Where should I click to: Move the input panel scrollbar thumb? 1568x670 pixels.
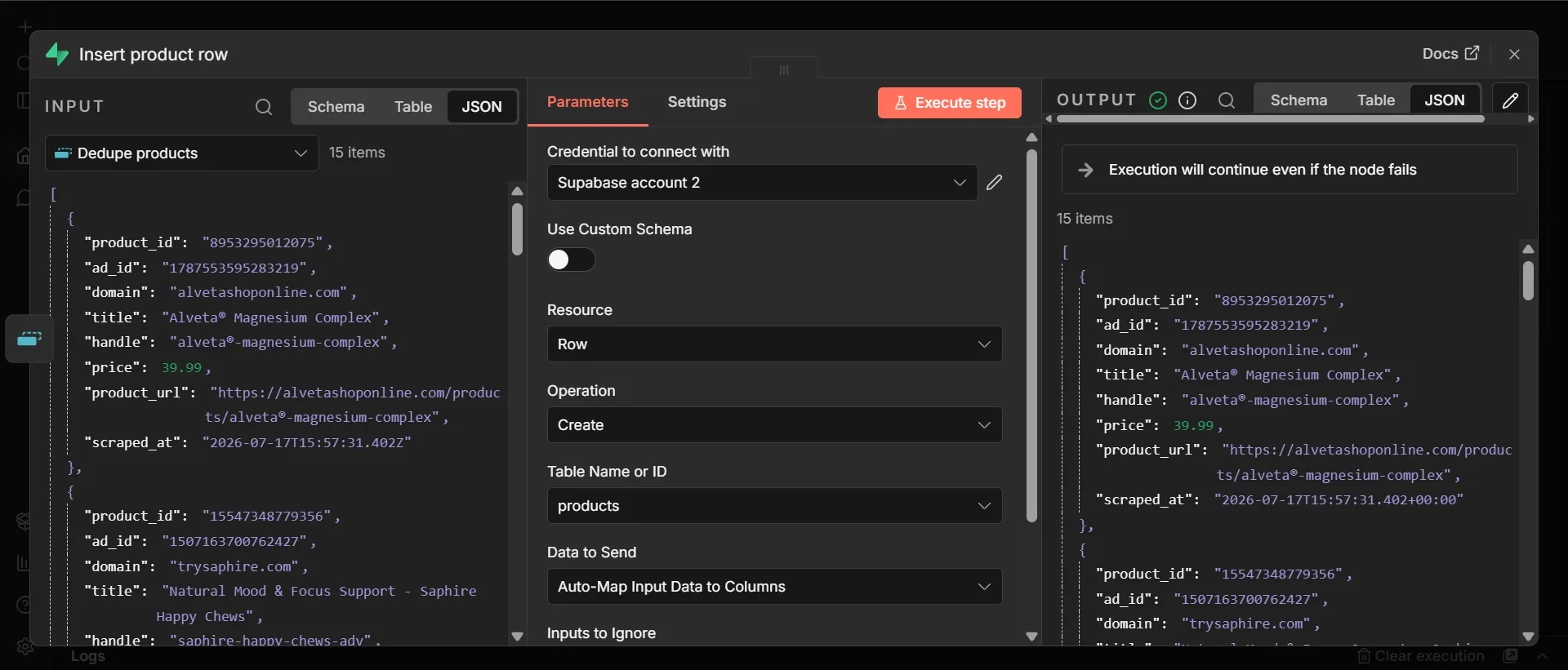click(x=517, y=229)
